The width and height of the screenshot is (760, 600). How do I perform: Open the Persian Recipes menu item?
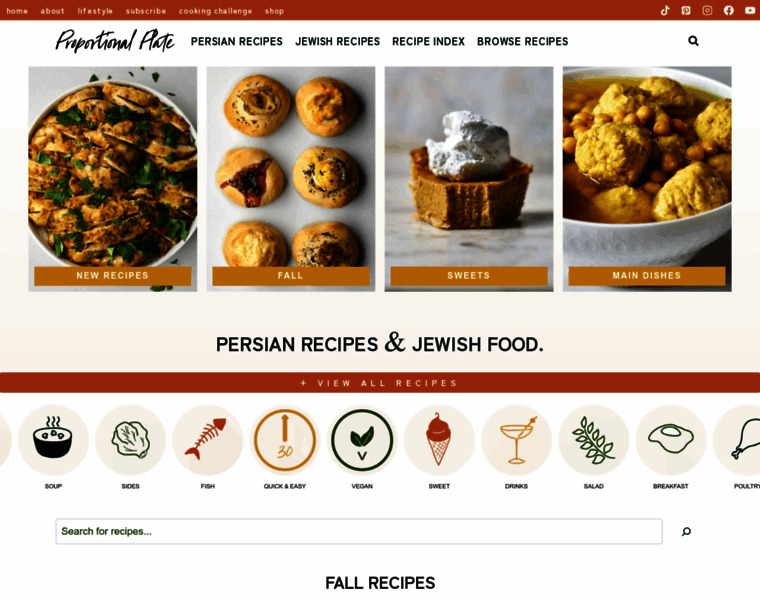coord(237,42)
